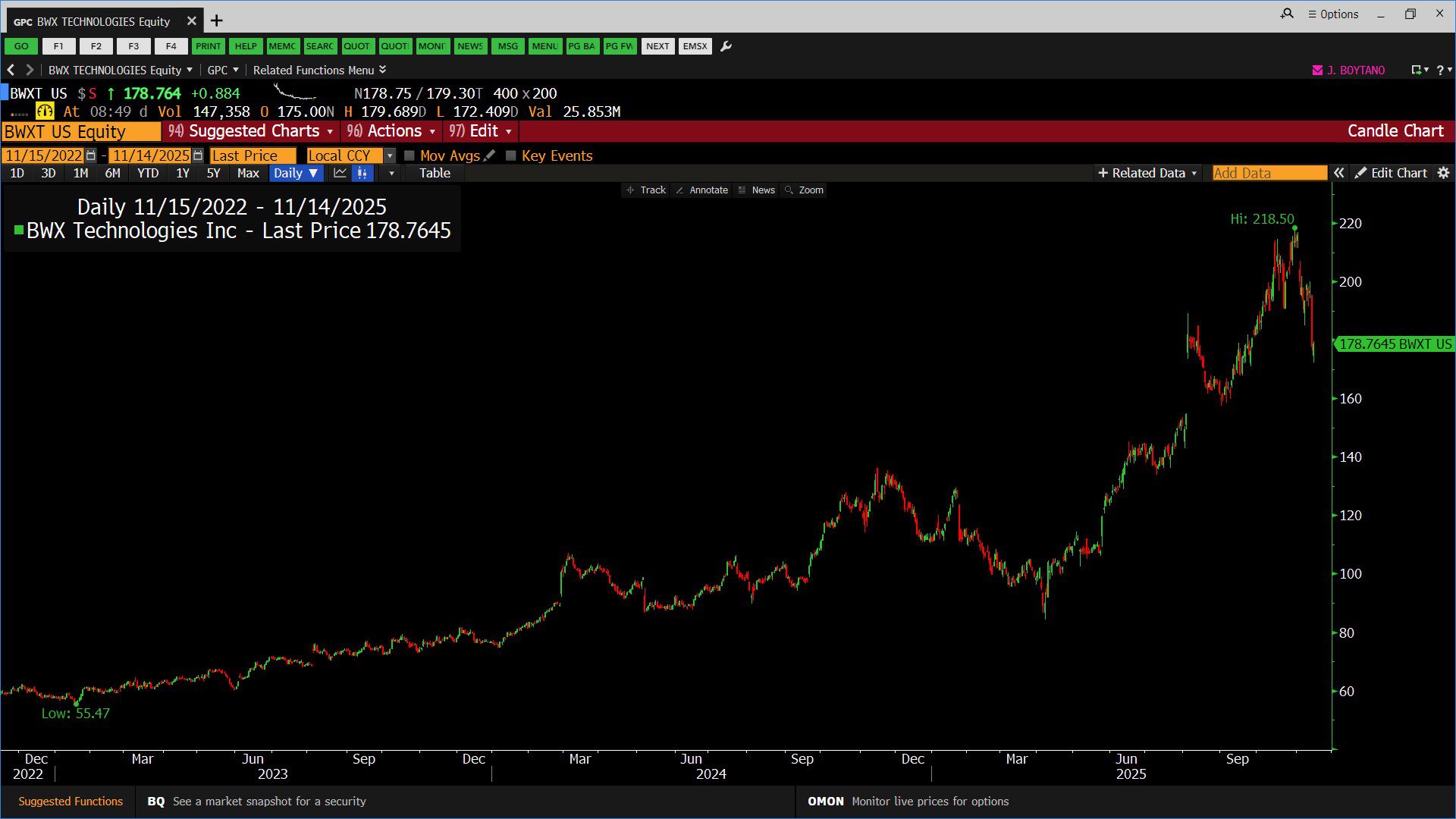Click the Add Data input field

(1269, 173)
